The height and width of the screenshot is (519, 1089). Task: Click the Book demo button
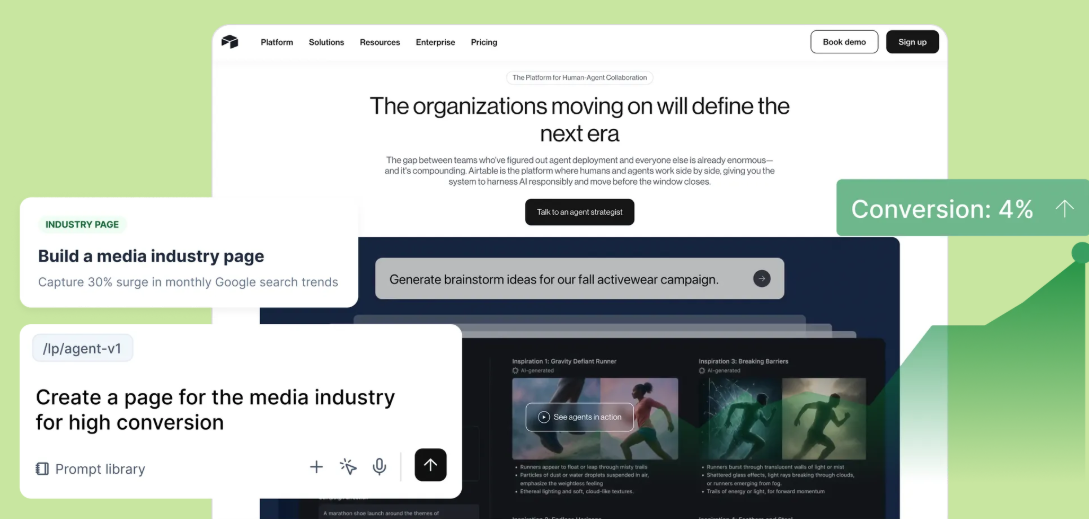(x=844, y=42)
